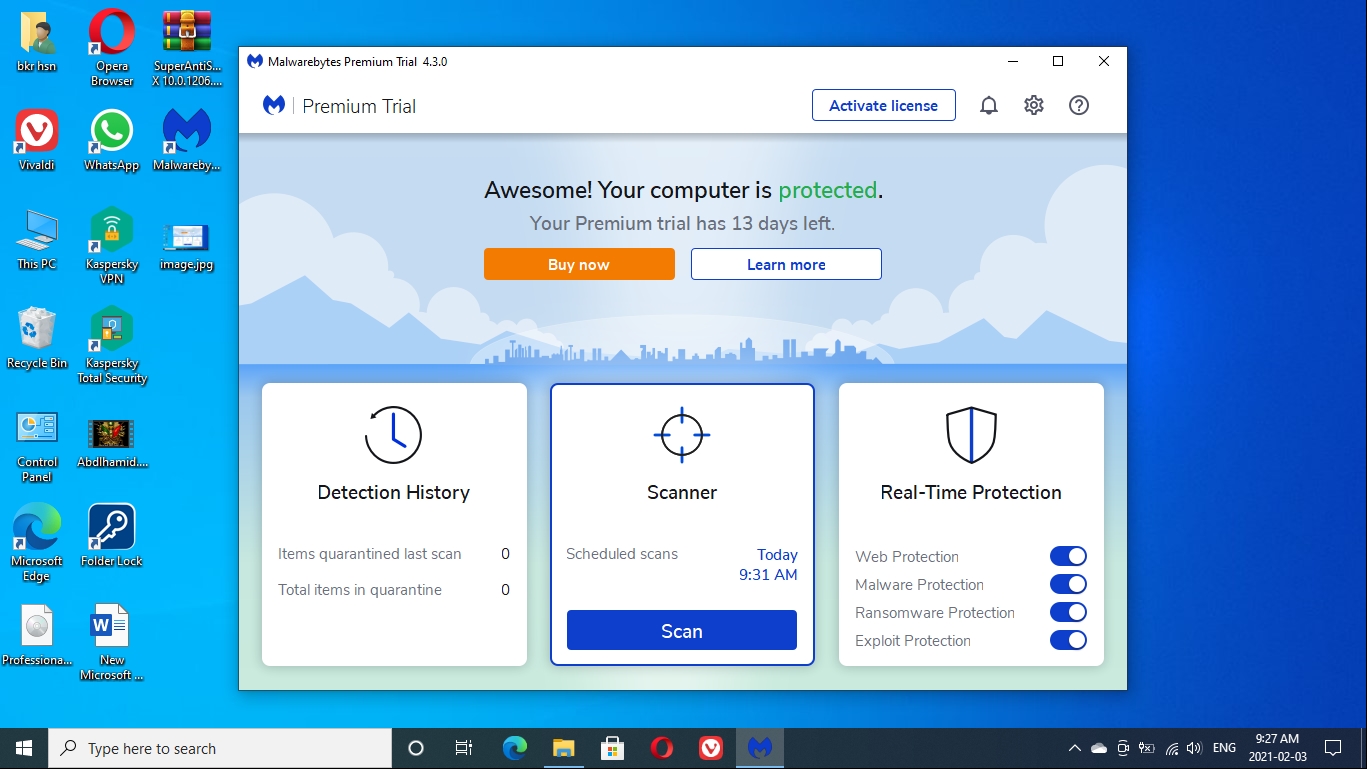1367x769 pixels.
Task: Open Malwarebytes notifications bell
Action: [988, 106]
